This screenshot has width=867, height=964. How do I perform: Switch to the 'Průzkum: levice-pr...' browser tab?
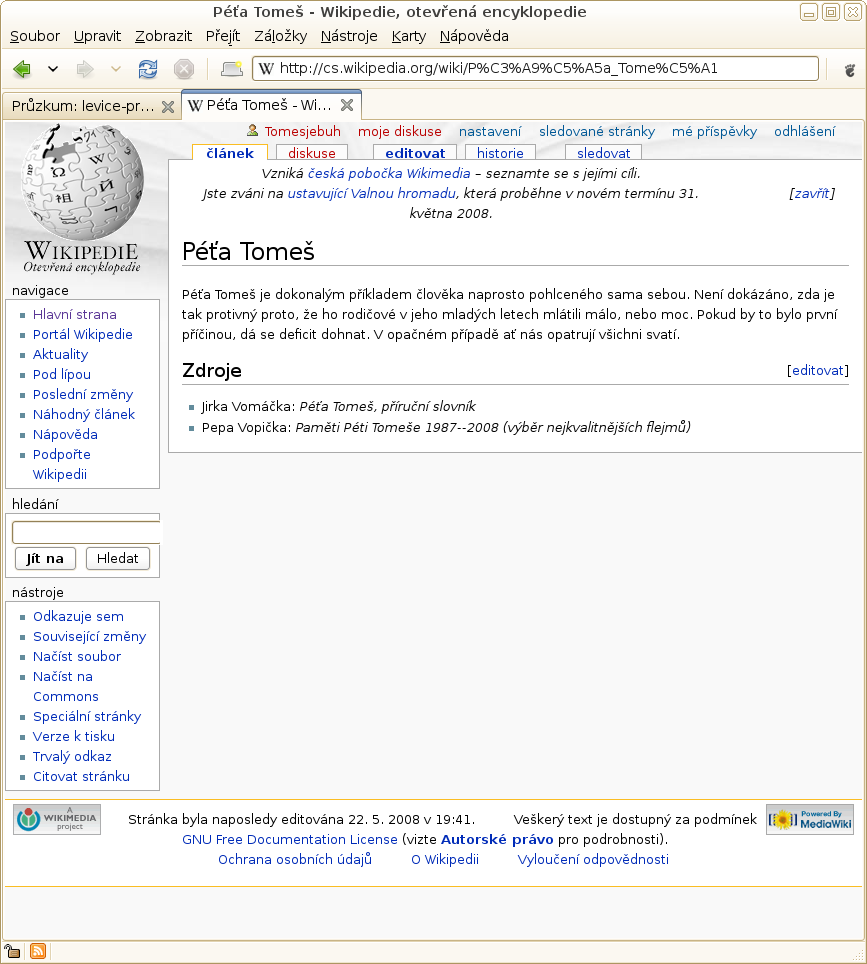[x=92, y=106]
